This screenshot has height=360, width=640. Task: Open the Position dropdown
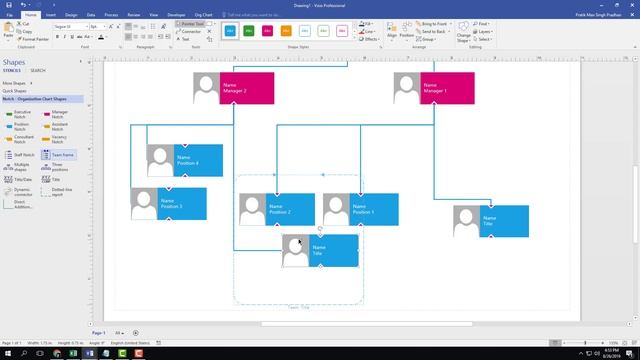tap(407, 31)
